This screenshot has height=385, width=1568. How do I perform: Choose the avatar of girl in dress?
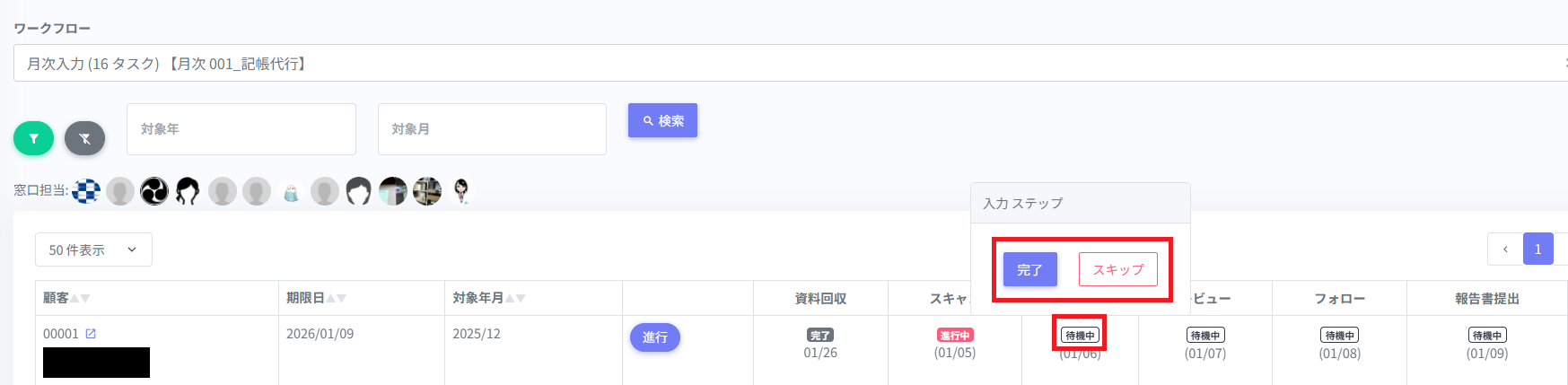click(x=461, y=191)
